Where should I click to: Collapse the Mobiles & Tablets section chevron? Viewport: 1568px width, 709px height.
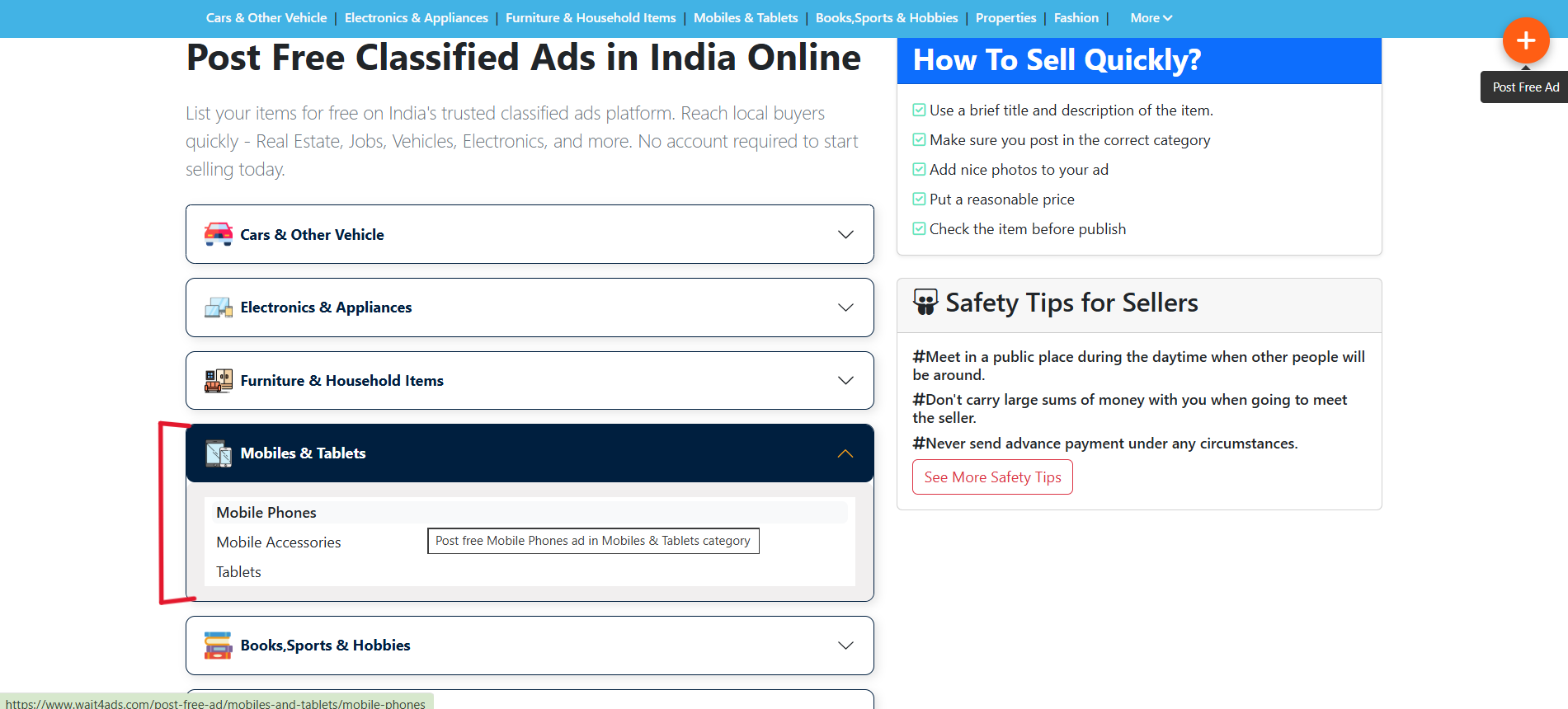point(845,453)
